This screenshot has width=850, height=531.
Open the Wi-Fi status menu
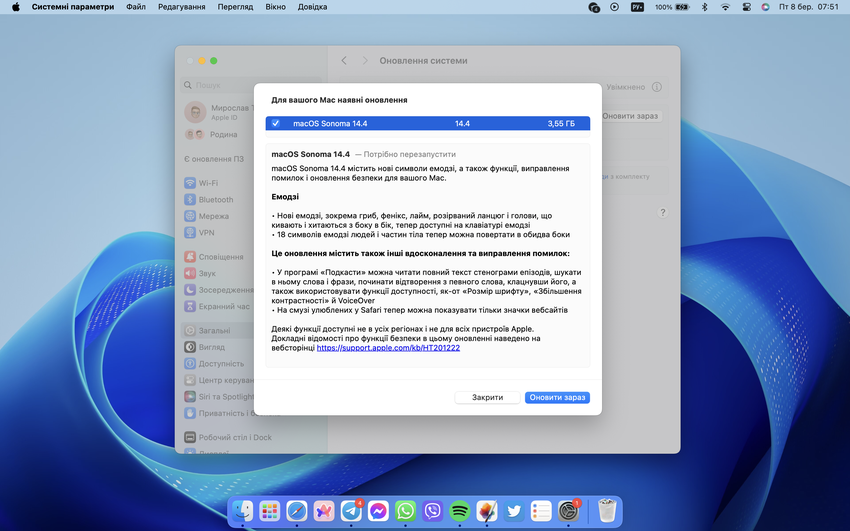pyautogui.click(x=725, y=7)
